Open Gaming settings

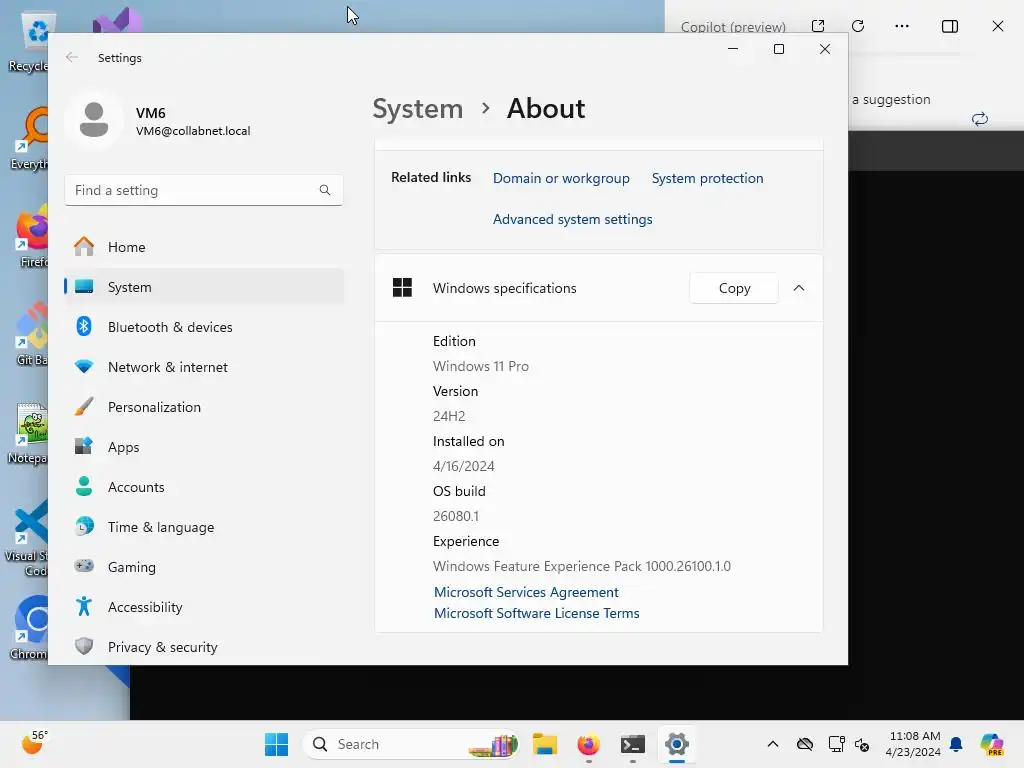tap(204, 567)
